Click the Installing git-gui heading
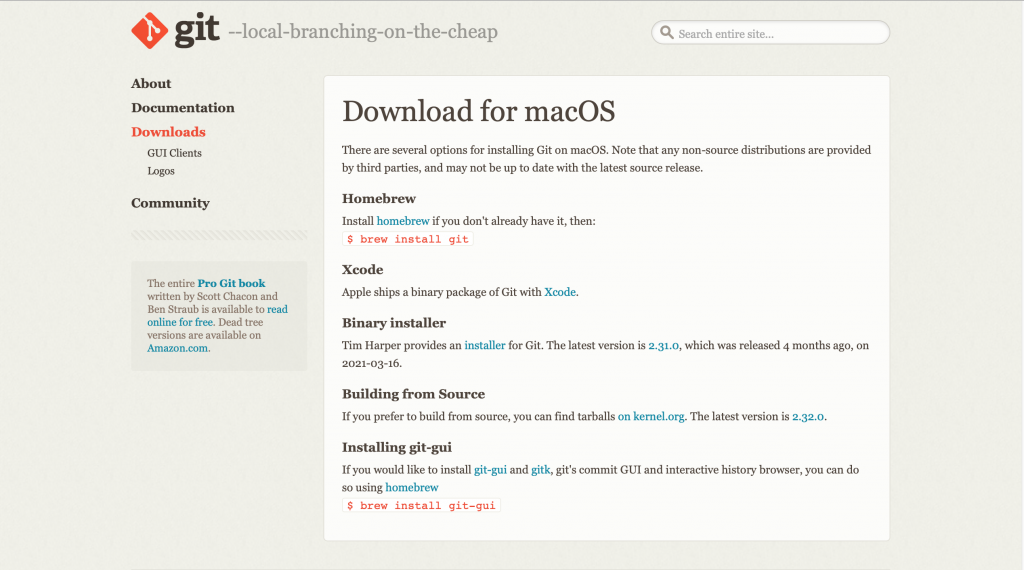The height and width of the screenshot is (570, 1024). (x=397, y=447)
